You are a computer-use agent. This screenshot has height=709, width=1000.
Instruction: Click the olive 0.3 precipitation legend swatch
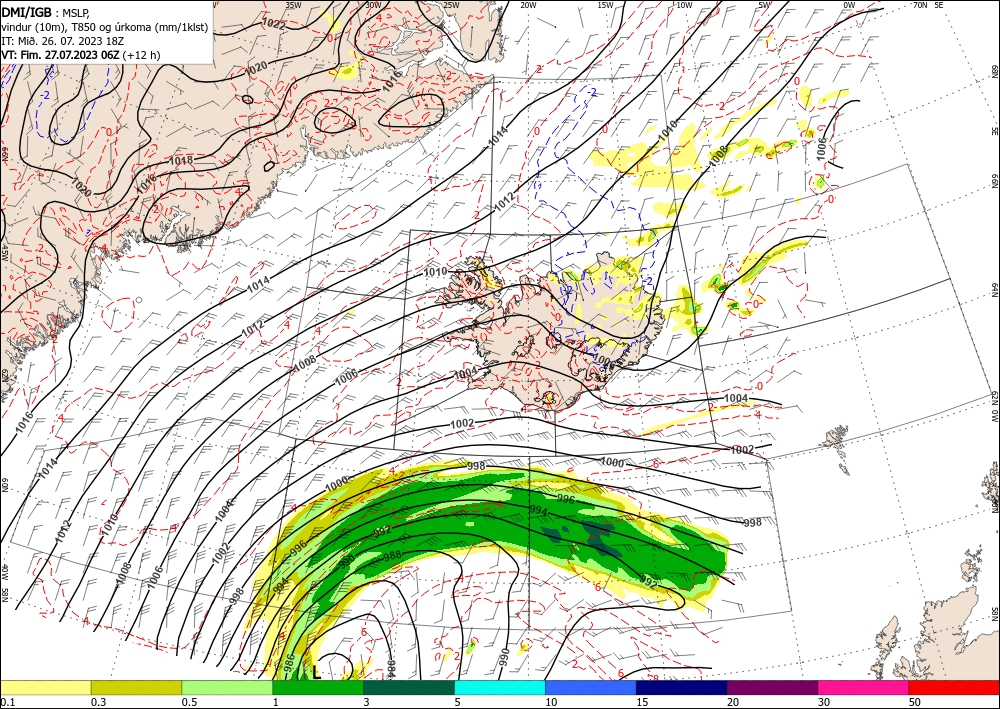coord(136,687)
